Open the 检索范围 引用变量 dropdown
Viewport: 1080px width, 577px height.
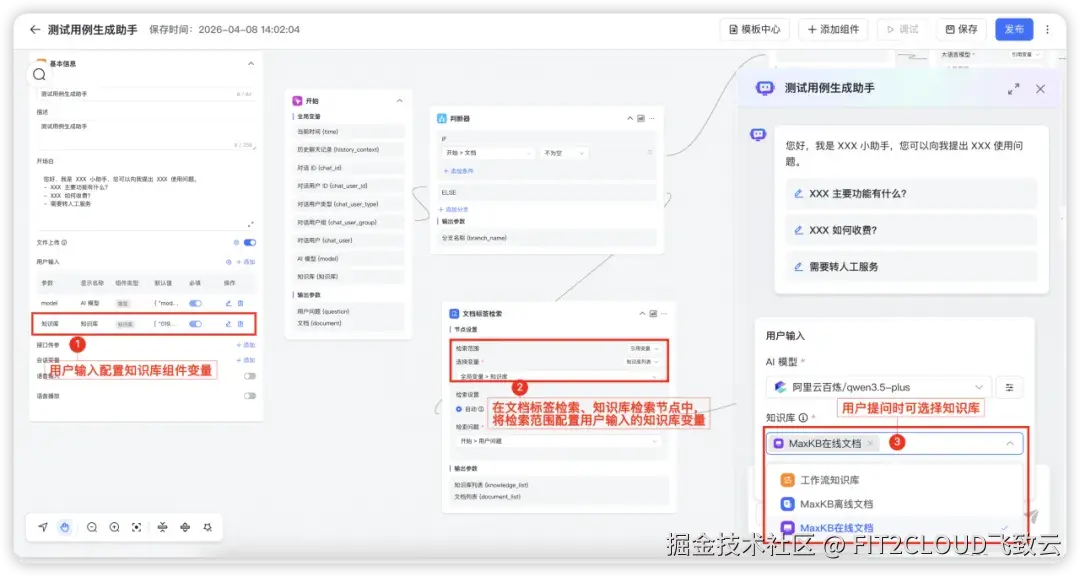[x=645, y=348]
